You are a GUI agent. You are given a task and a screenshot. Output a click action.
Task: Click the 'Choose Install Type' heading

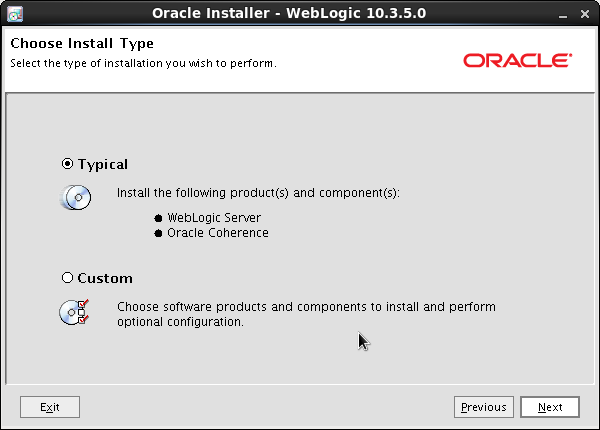(82, 44)
